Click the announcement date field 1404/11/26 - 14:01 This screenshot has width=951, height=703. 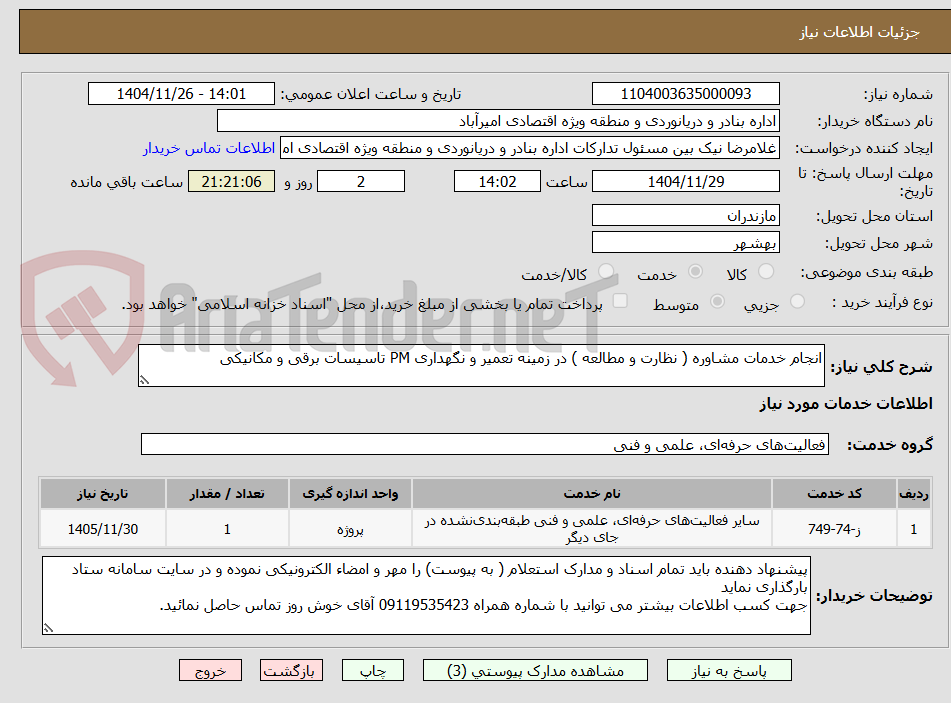pos(181,94)
